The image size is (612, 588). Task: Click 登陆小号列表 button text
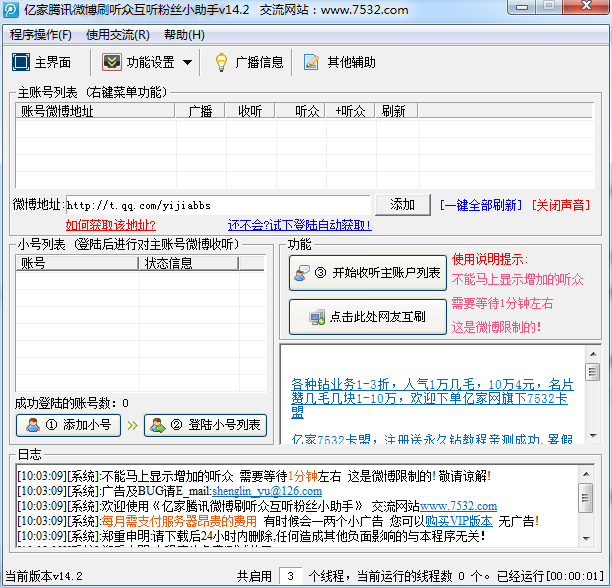[x=224, y=425]
